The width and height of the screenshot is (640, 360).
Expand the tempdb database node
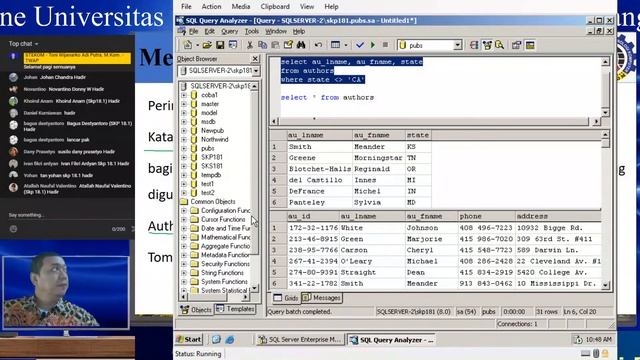pyautogui.click(x=184, y=175)
